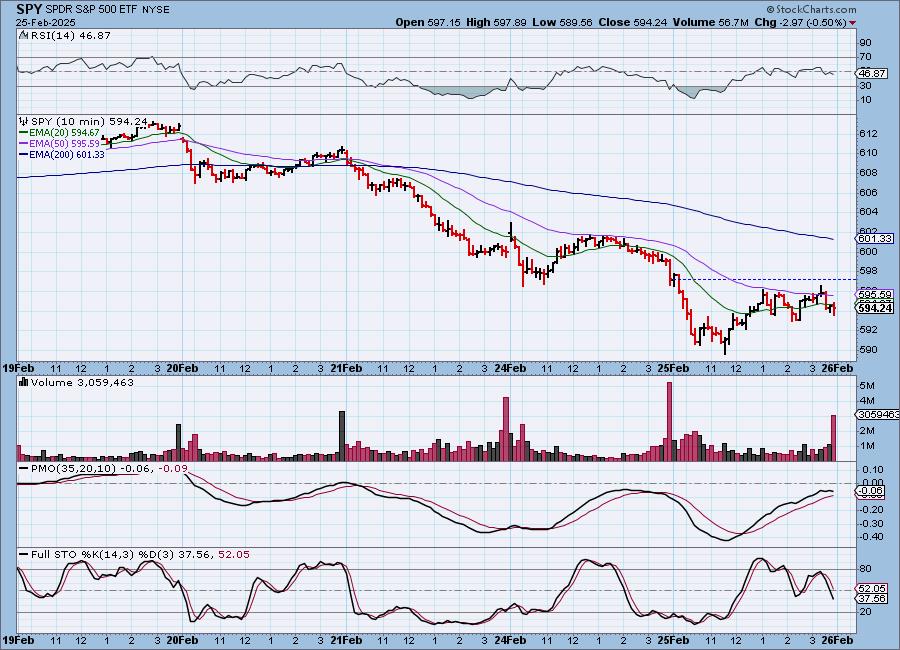Viewport: 900px width, 650px height.
Task: Click the 'High 597.89' header value
Action: pyautogui.click(x=496, y=22)
